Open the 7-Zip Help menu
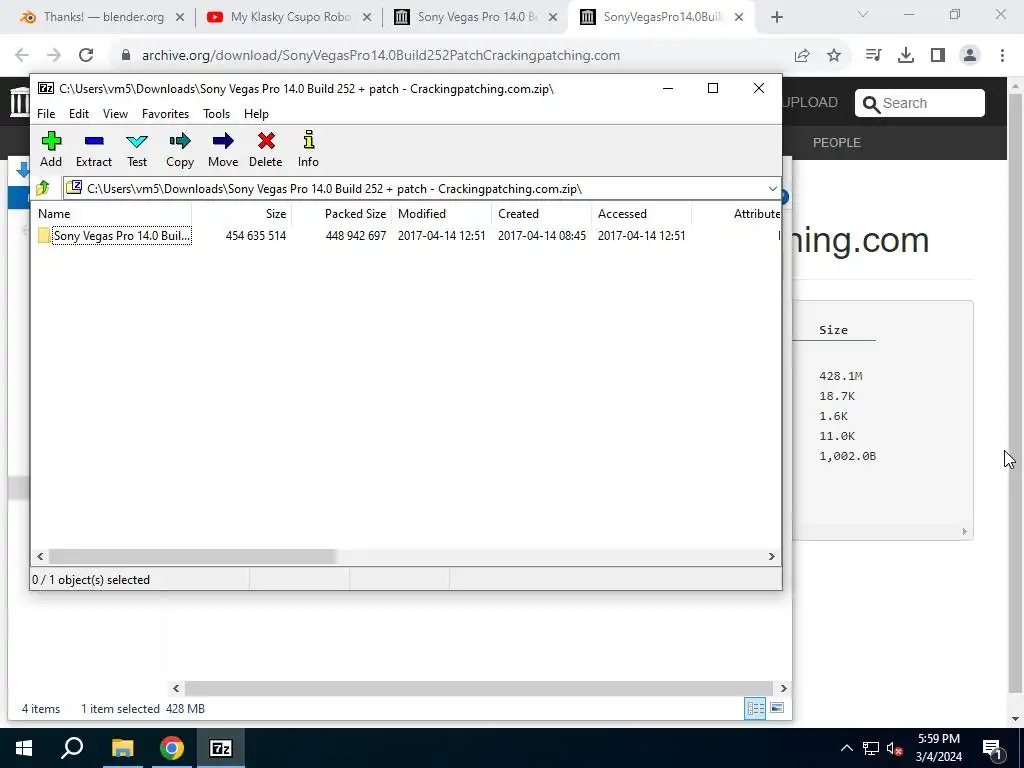Image resolution: width=1024 pixels, height=768 pixels. pyautogui.click(x=256, y=114)
